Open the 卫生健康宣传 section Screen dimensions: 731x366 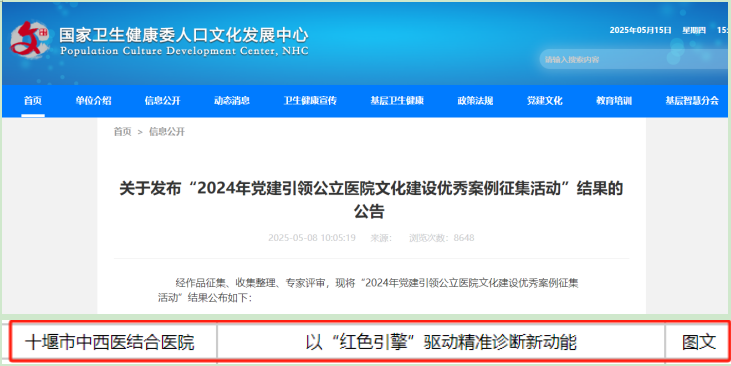tap(310, 101)
